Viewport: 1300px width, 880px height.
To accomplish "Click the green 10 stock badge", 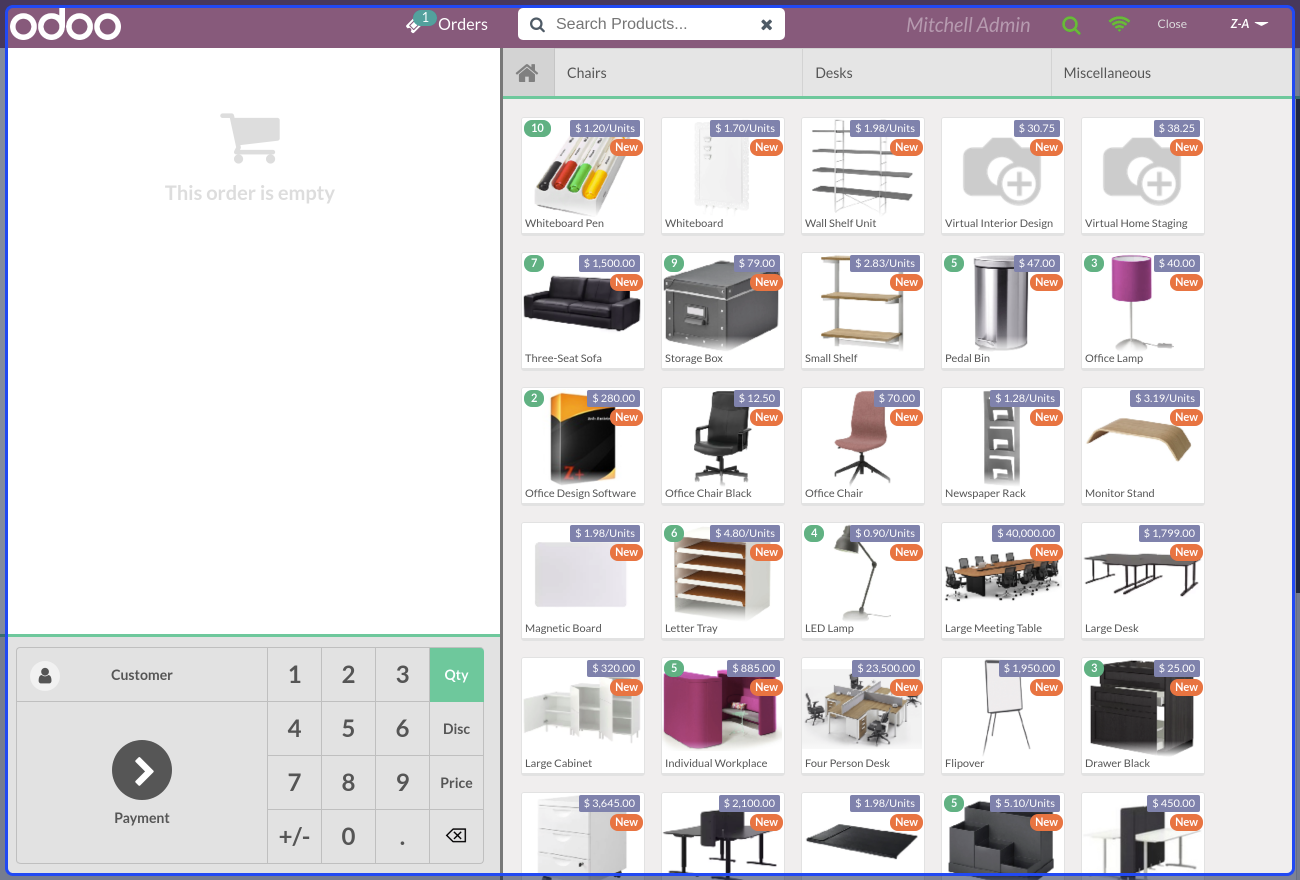I will (x=537, y=128).
